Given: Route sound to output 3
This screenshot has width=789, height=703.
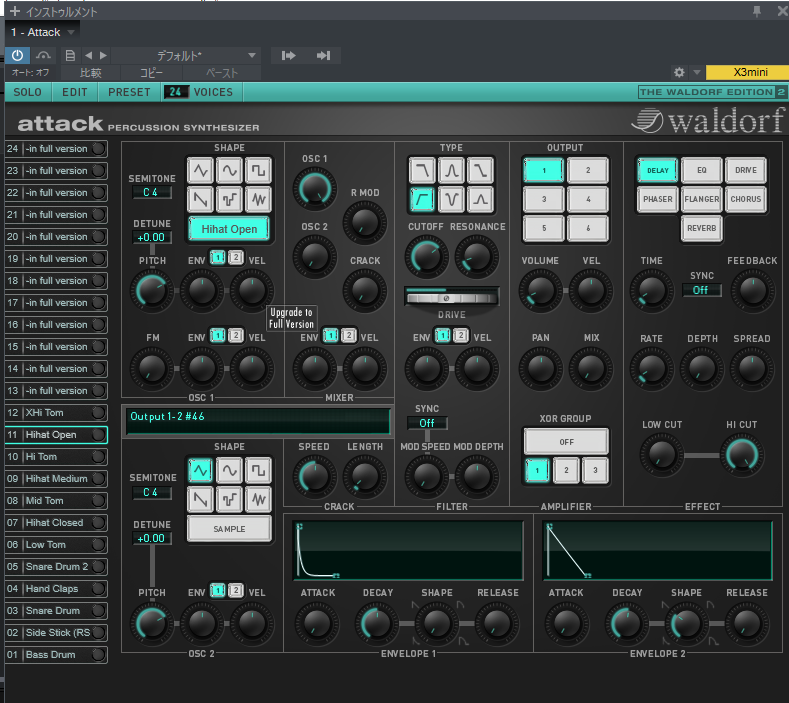Looking at the screenshot, I should (544, 199).
